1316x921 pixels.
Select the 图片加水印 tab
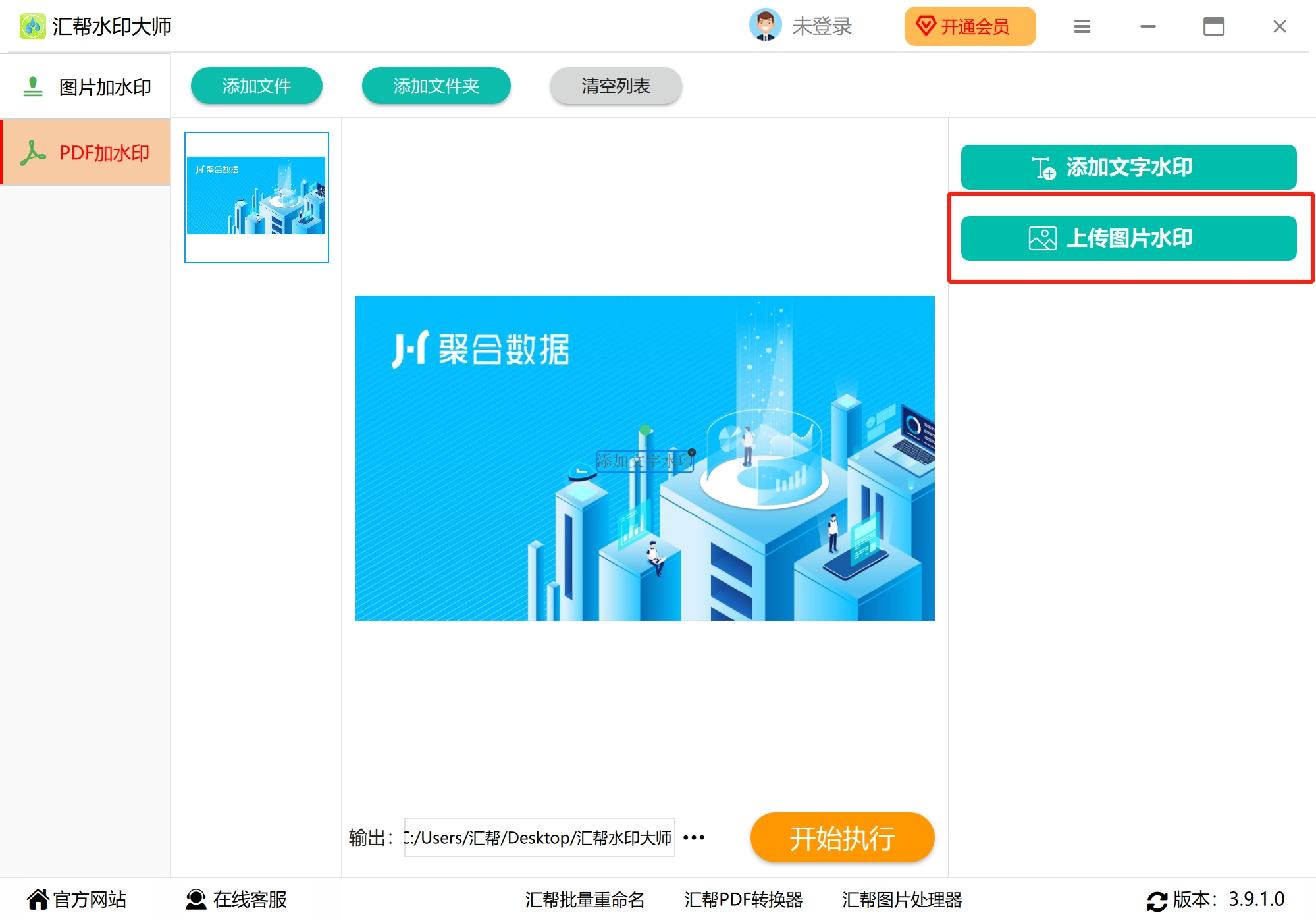(x=86, y=87)
